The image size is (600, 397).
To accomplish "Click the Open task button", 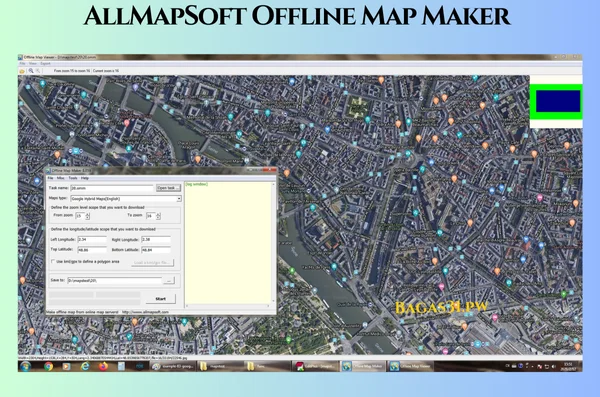I will [x=168, y=188].
